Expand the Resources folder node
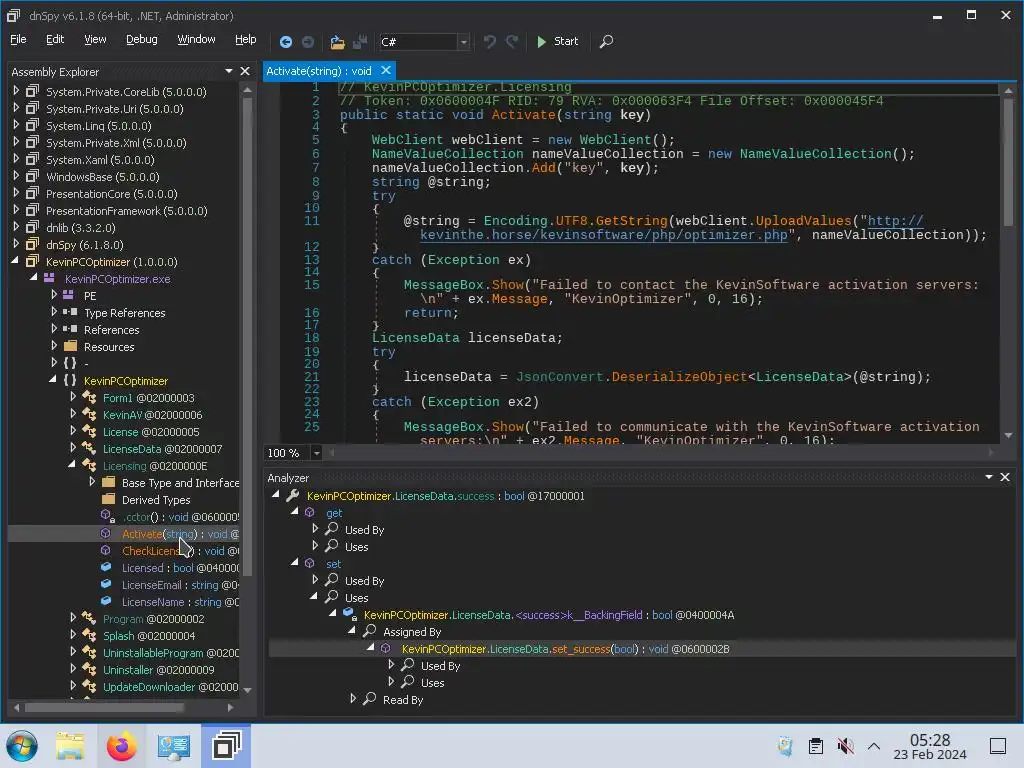The width and height of the screenshot is (1024, 768). pyautogui.click(x=54, y=346)
